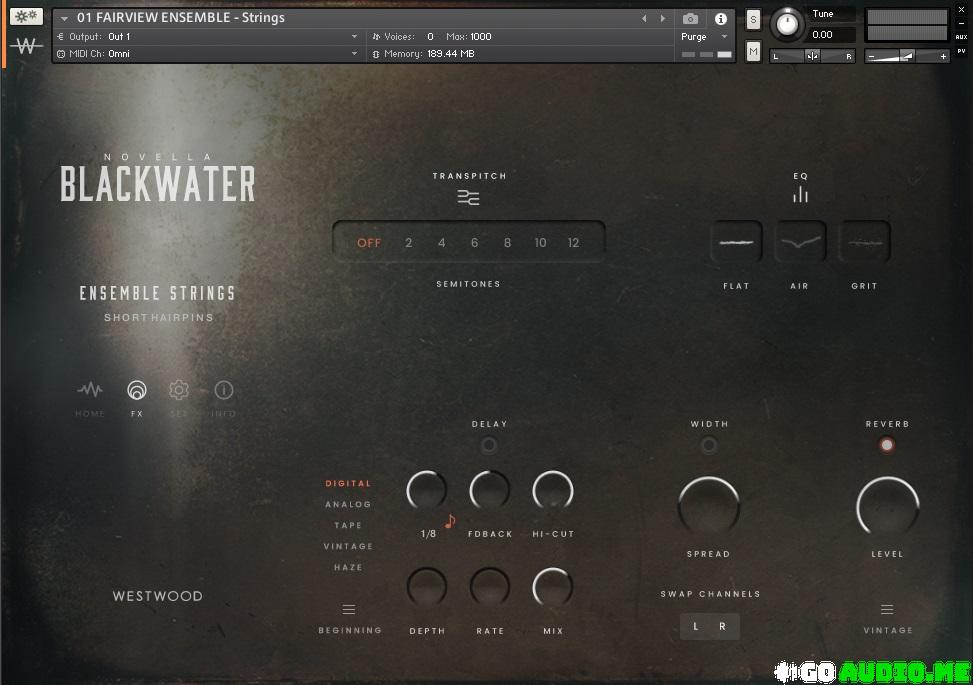Image resolution: width=973 pixels, height=685 pixels.
Task: Click the settings gear icon in the sidebar
Action: coord(179,390)
